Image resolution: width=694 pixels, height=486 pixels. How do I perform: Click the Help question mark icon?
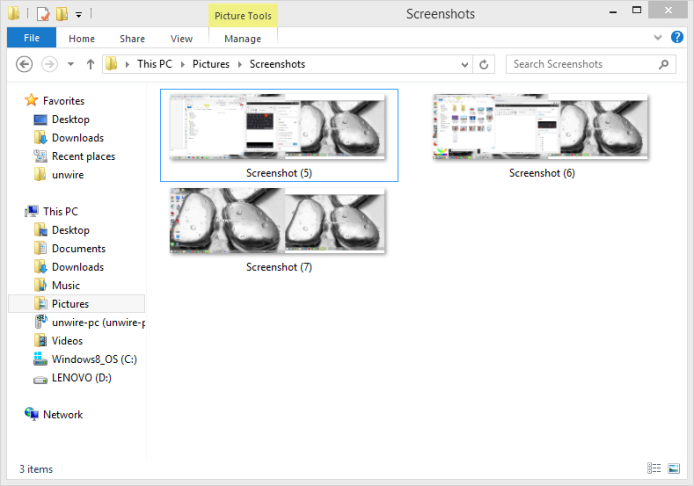677,38
